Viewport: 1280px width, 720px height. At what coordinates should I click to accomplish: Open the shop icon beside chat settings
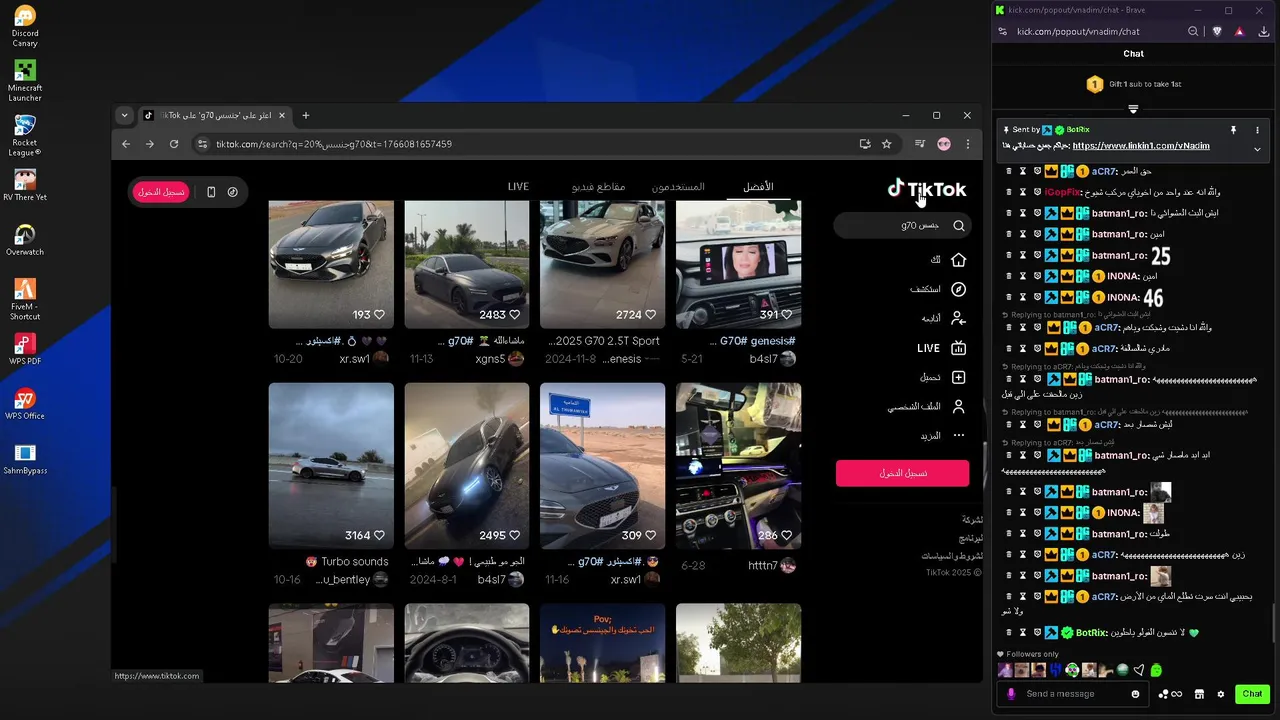click(1199, 694)
